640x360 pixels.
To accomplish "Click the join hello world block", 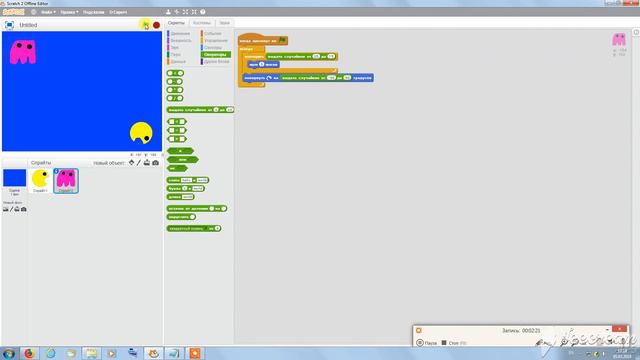I will [x=188, y=180].
